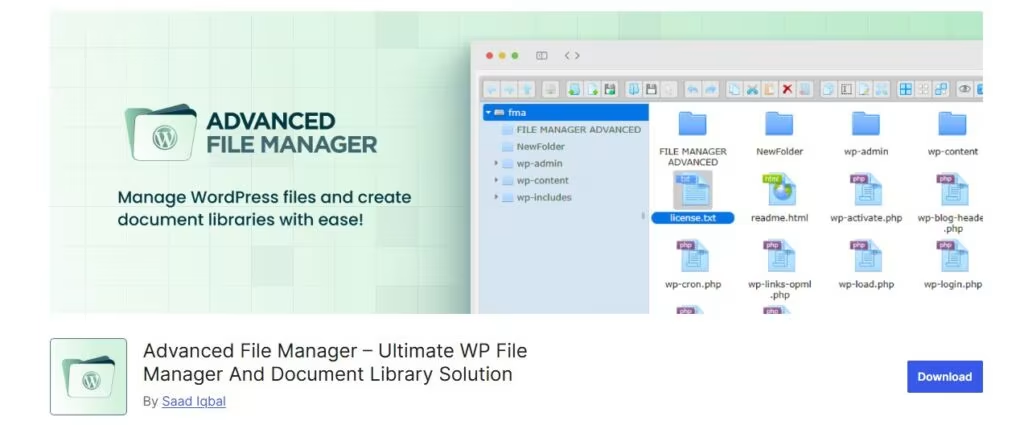1024x425 pixels.
Task: Click the Back arrow in file manager toolbar
Action: (x=491, y=89)
